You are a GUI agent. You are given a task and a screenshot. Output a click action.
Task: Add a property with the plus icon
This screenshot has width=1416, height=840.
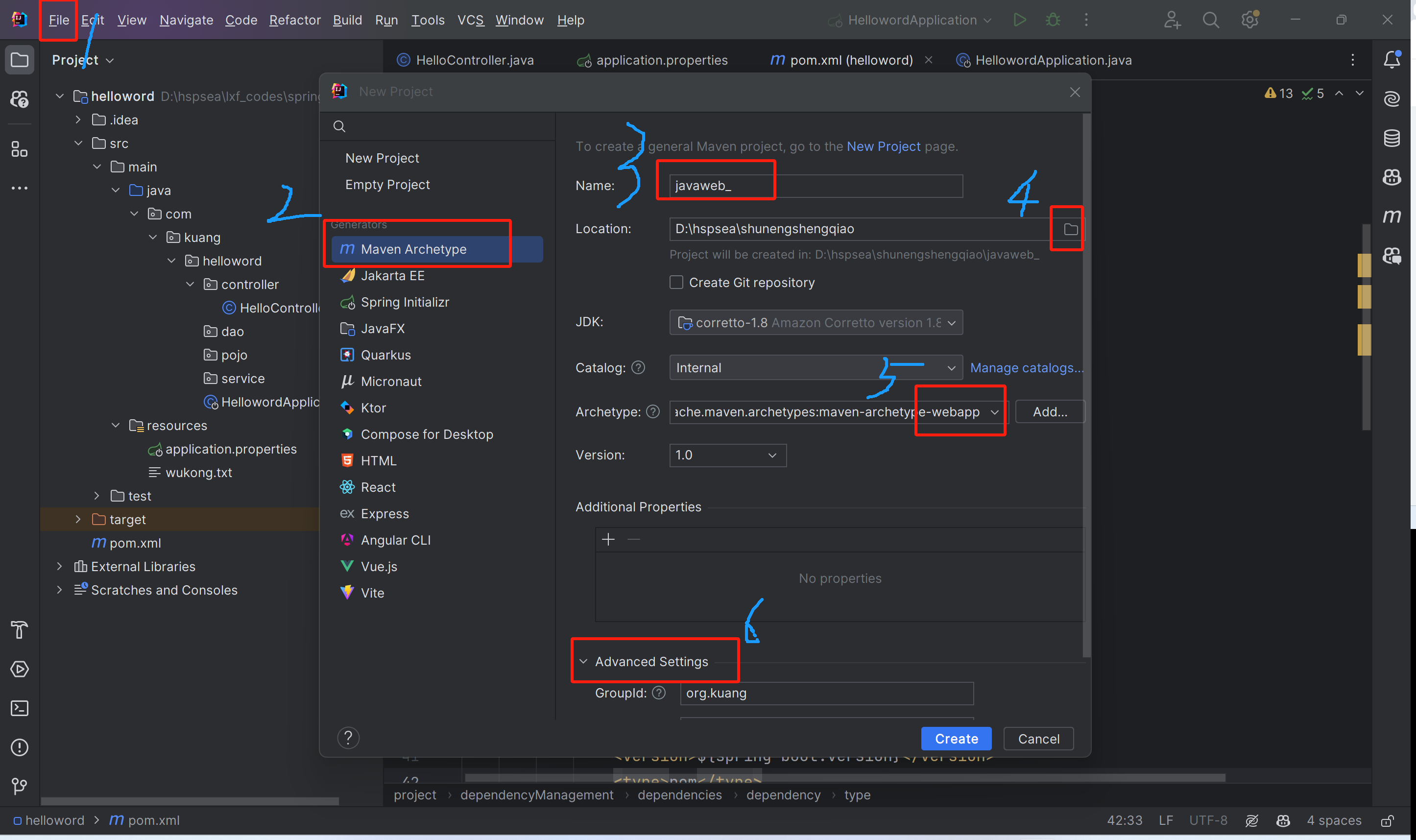[x=608, y=540]
